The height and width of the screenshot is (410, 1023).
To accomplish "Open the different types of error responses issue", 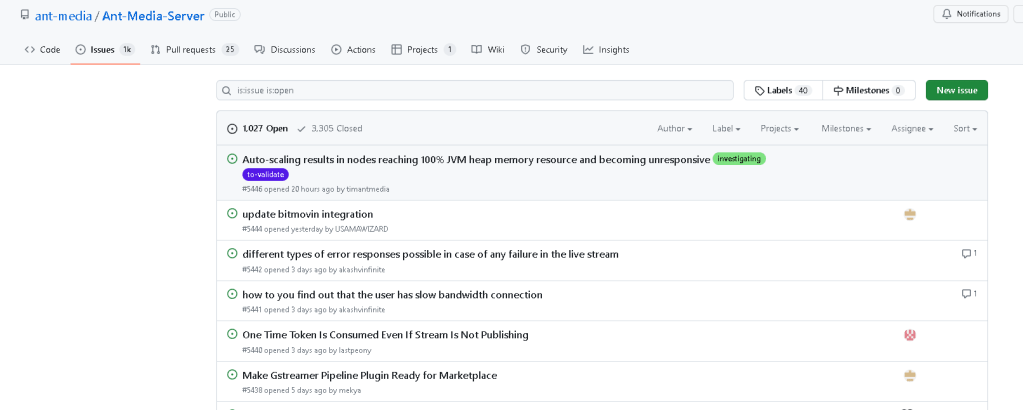I will tap(431, 254).
